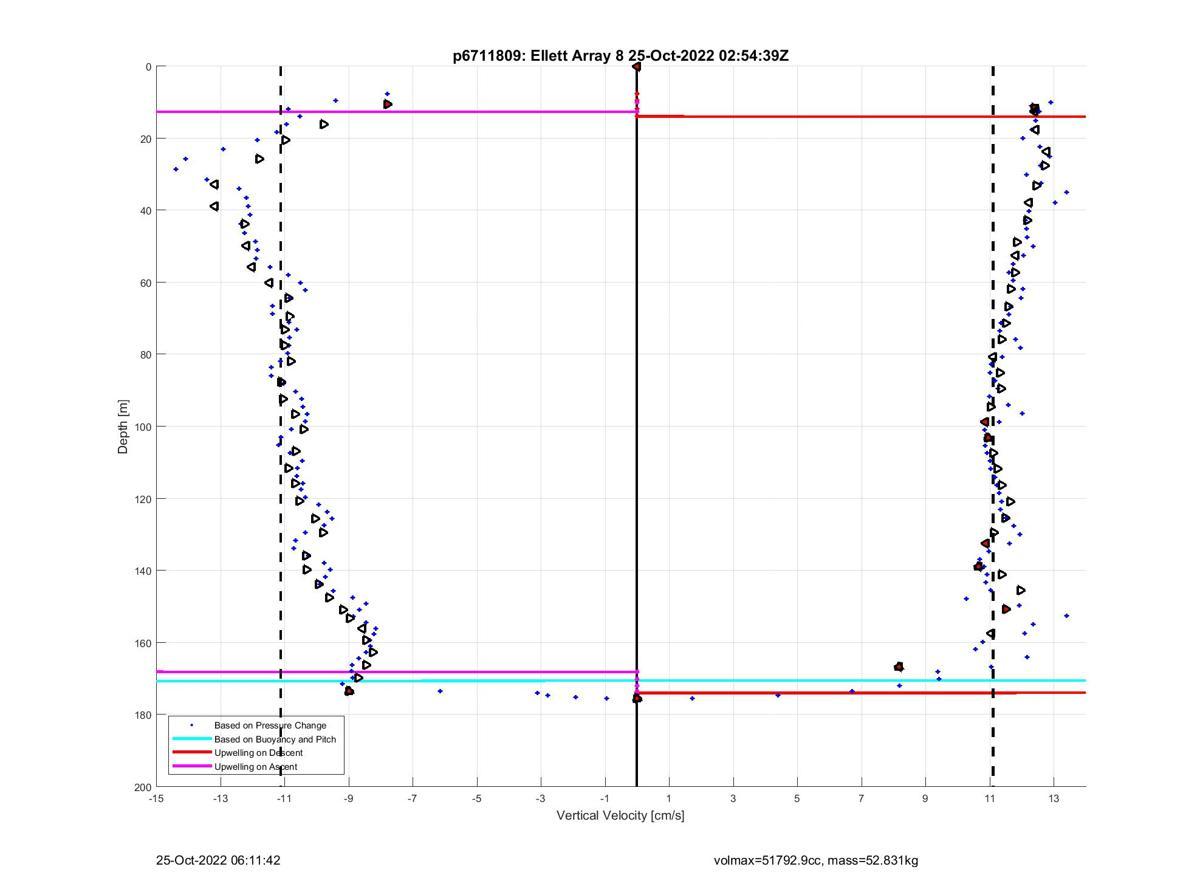Viewport: 1200px width, 885px height.
Task: Click legend entry Upwelling on Ascent
Action: (255, 767)
